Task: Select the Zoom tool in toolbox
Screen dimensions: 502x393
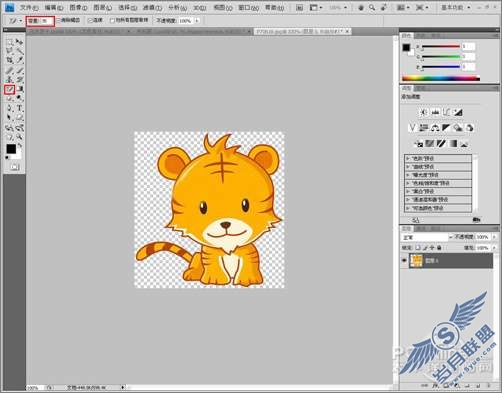Action: coord(19,137)
